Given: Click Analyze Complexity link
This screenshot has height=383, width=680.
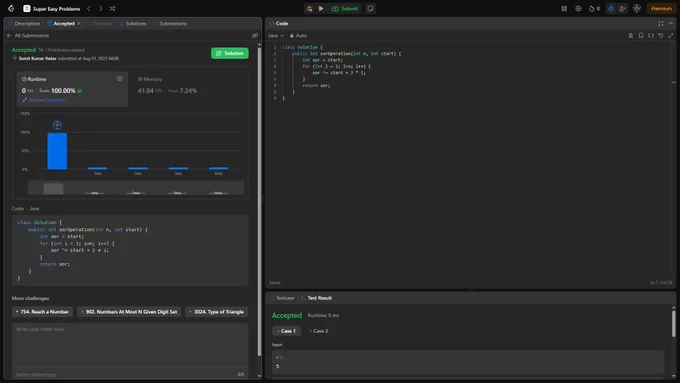Looking at the screenshot, I should point(44,100).
